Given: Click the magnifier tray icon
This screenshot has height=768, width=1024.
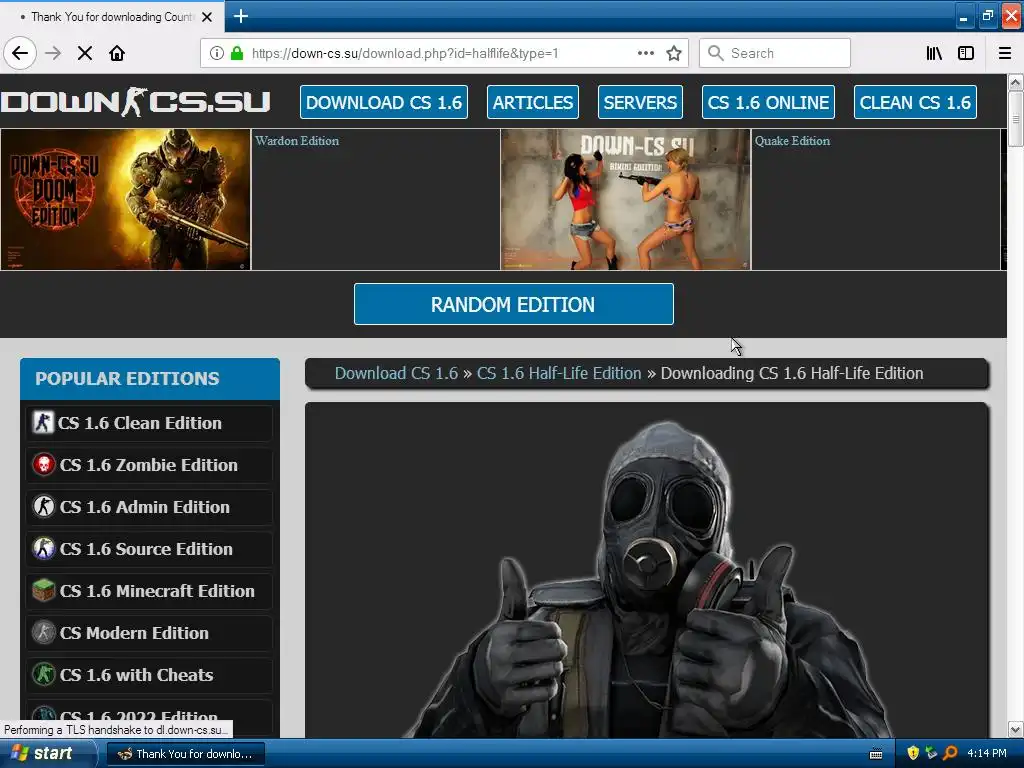Looking at the screenshot, I should 950,753.
